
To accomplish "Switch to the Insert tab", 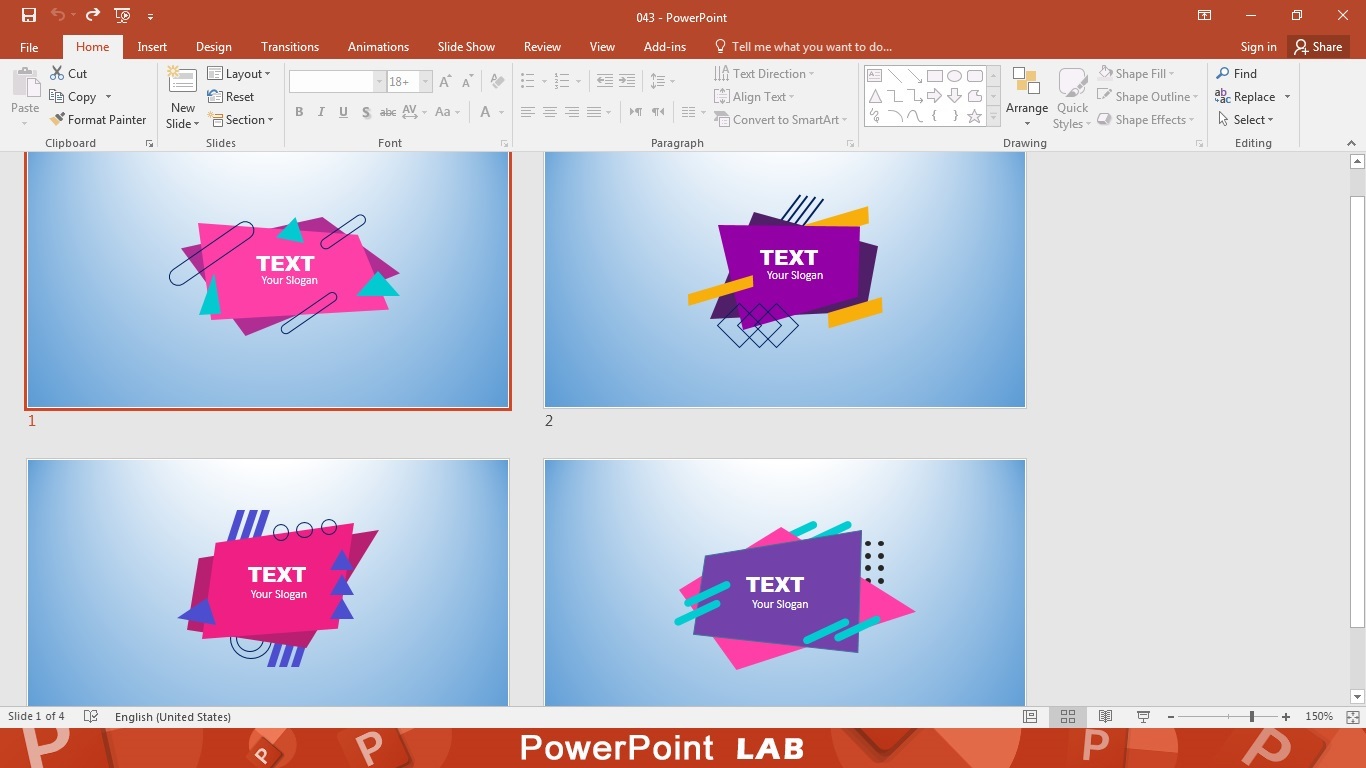I will point(152,47).
